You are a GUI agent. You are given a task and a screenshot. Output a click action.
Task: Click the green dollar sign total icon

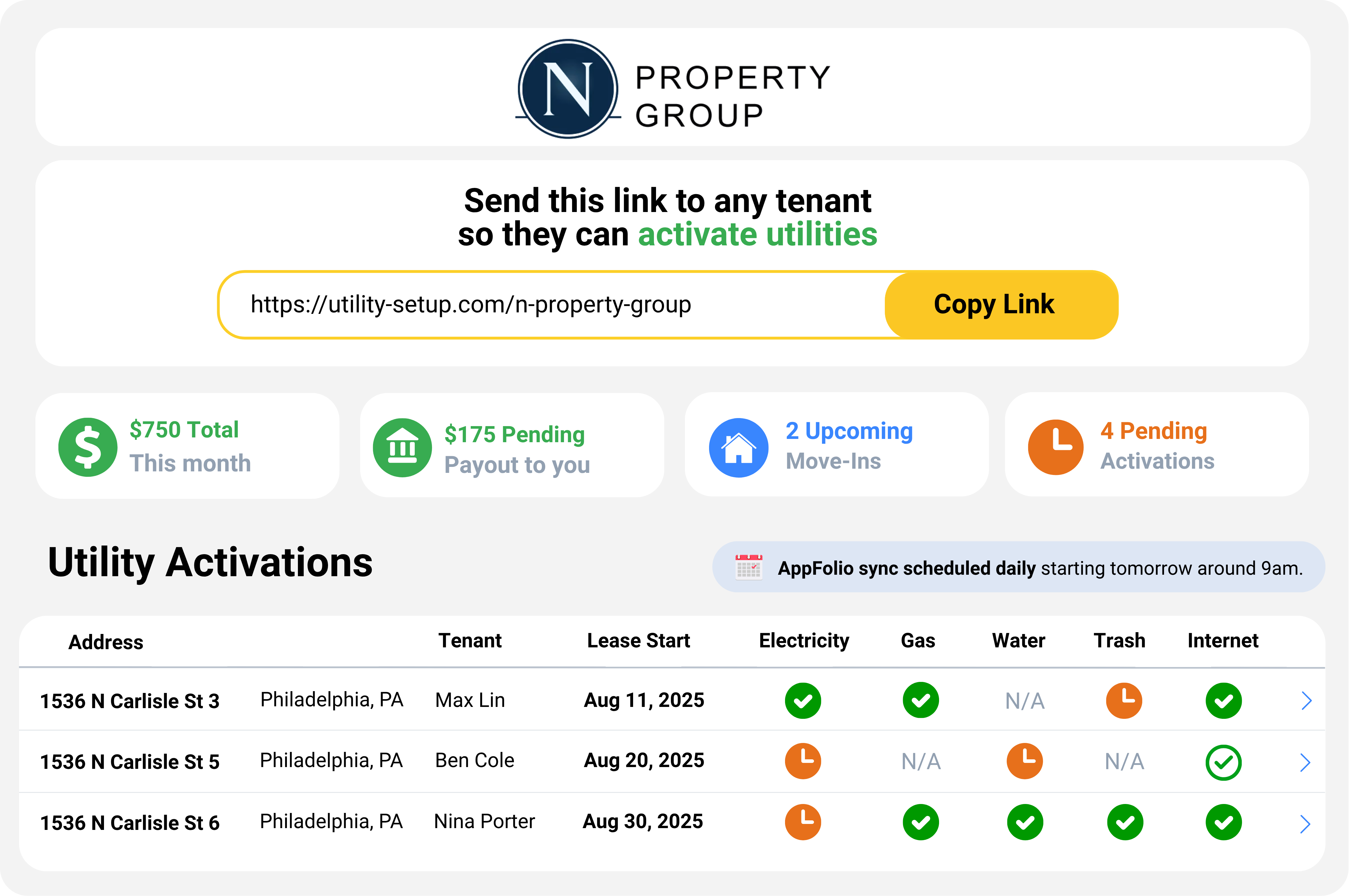pos(88,448)
